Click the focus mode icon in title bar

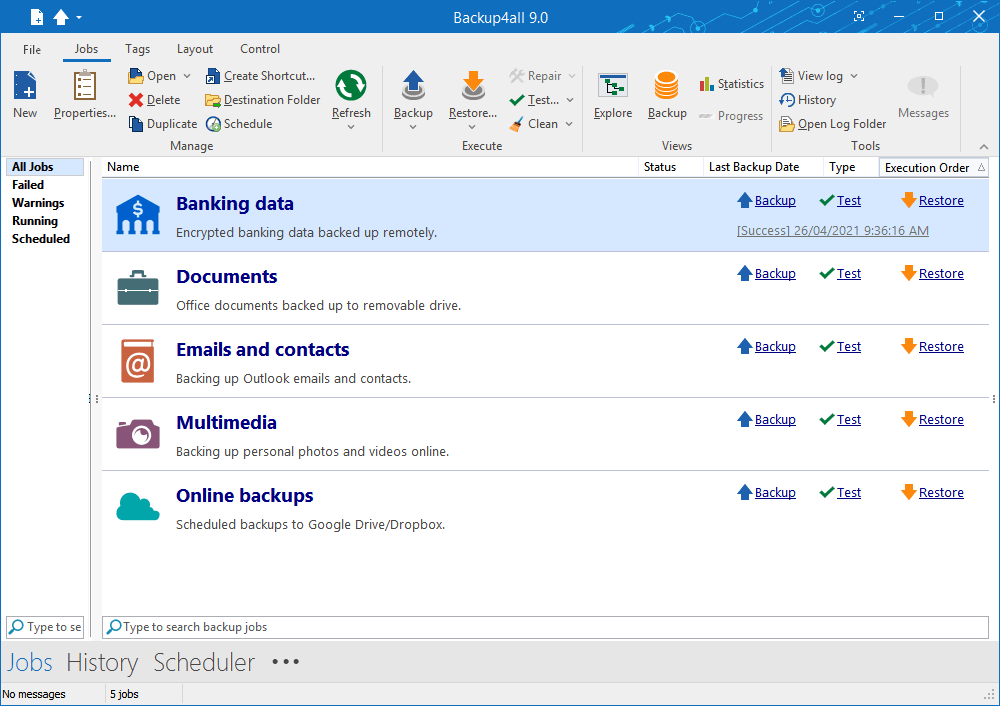pos(859,17)
